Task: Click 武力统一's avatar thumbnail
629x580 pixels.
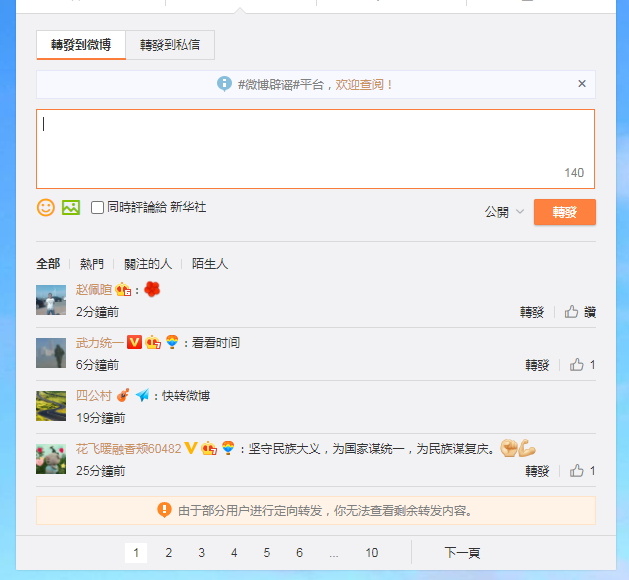Action: point(51,353)
